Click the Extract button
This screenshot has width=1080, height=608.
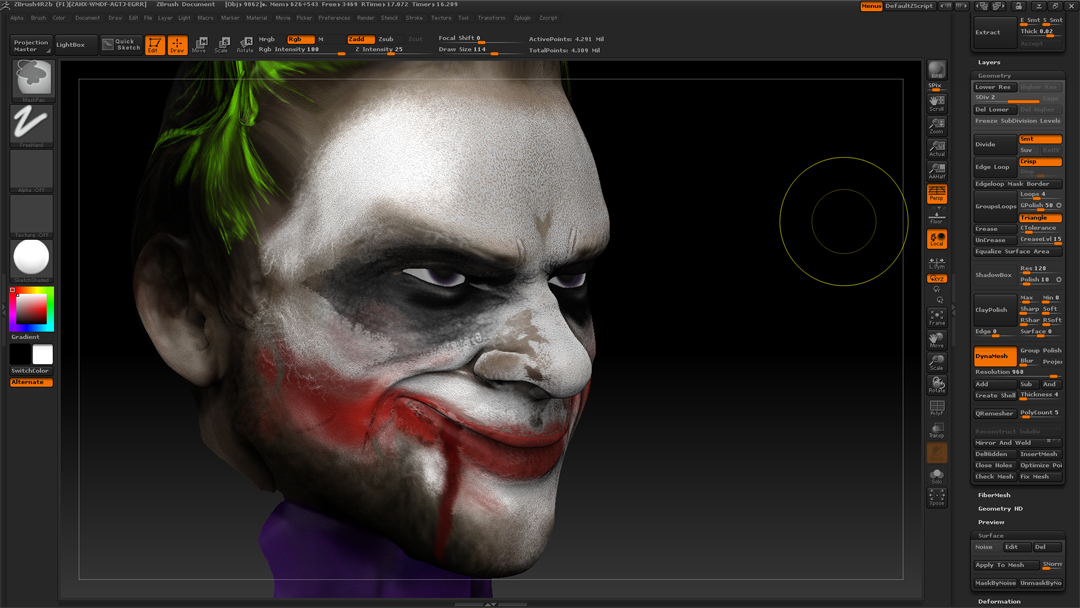(994, 32)
